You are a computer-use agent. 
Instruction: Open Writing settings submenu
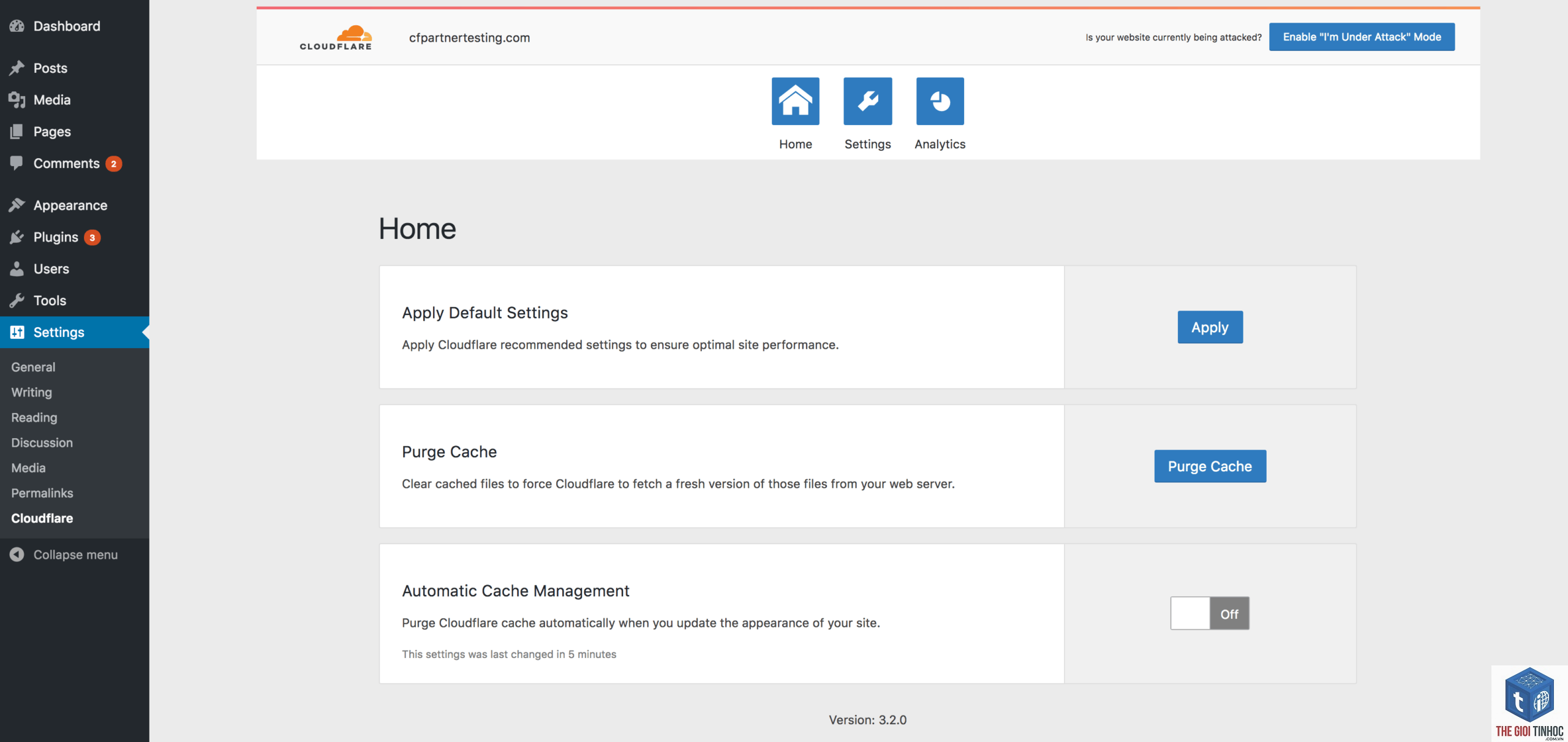31,392
